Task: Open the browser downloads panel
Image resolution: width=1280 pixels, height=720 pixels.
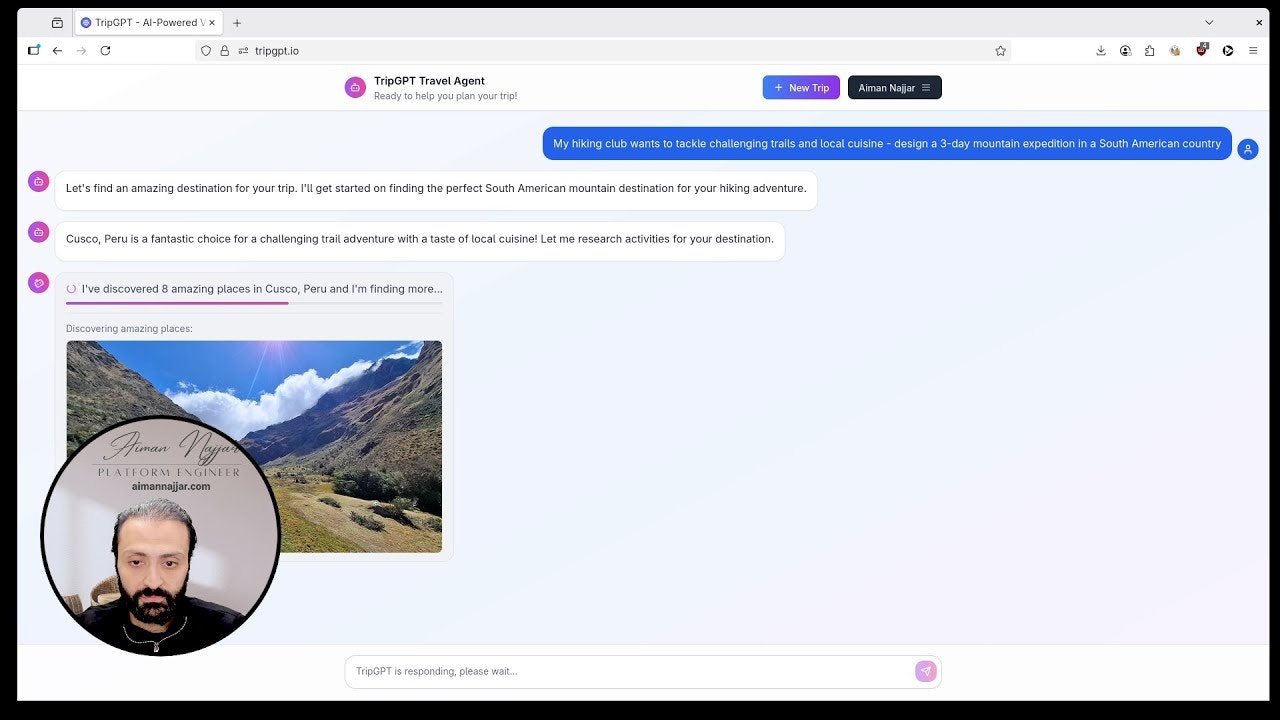Action: [1101, 51]
